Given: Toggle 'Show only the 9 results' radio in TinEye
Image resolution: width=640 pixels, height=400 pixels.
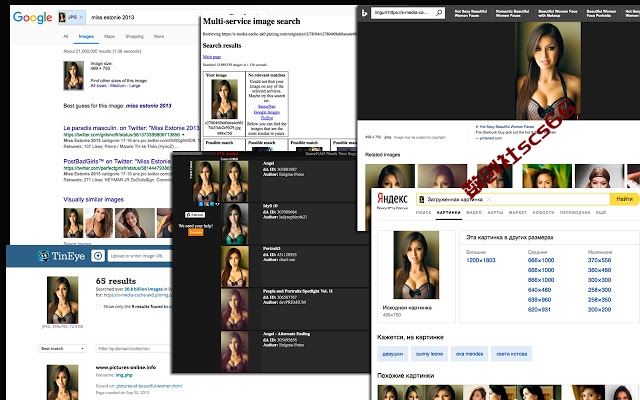Looking at the screenshot, I should pos(98,307).
